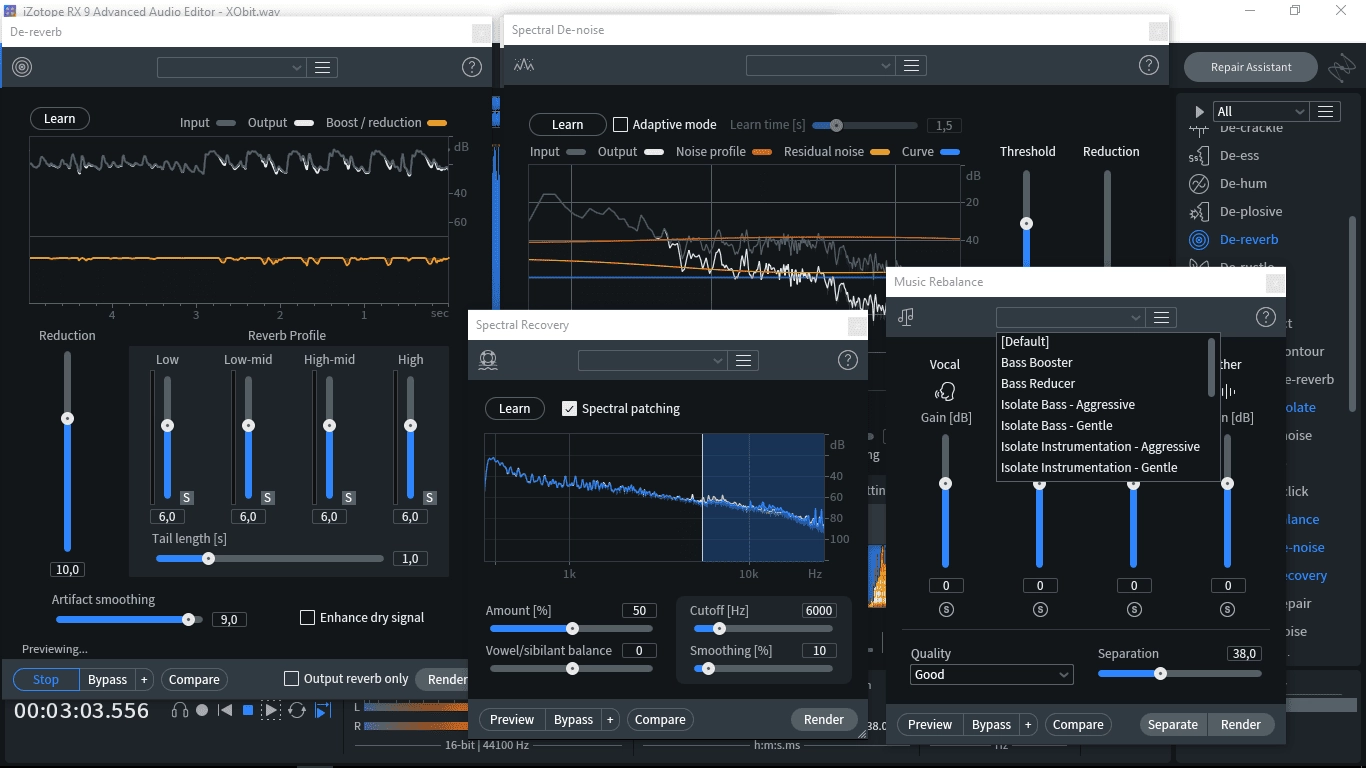The width and height of the screenshot is (1366, 768).
Task: Open help for Music Rebalance
Action: click(1265, 317)
